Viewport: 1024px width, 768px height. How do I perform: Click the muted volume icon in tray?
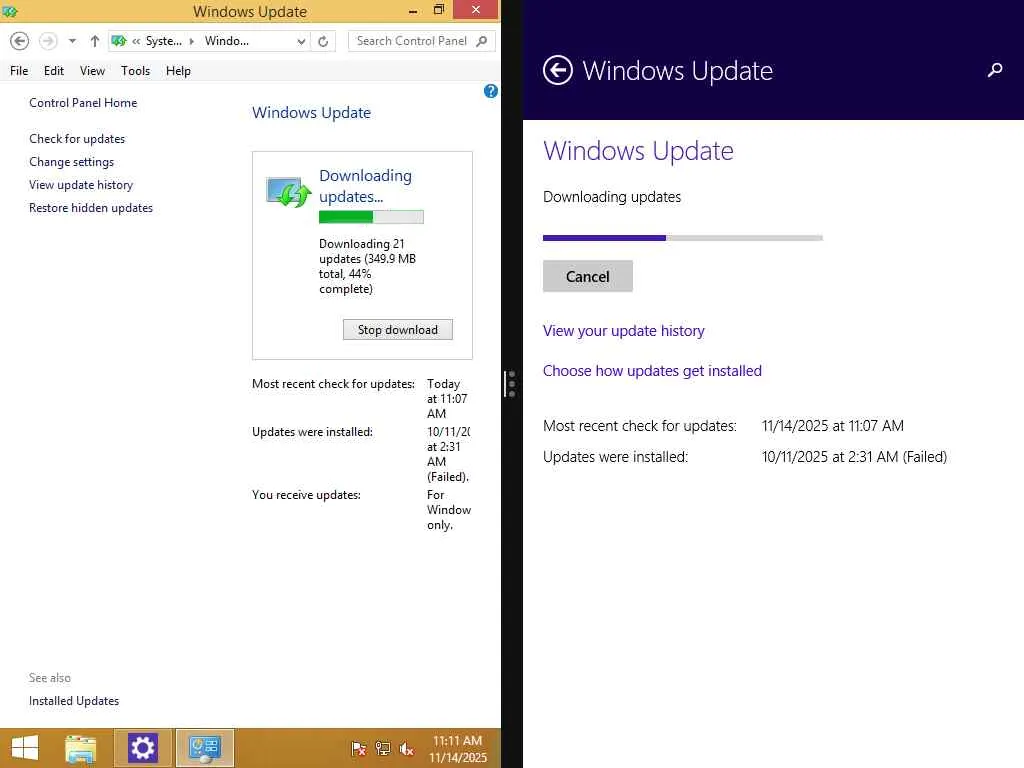click(407, 749)
